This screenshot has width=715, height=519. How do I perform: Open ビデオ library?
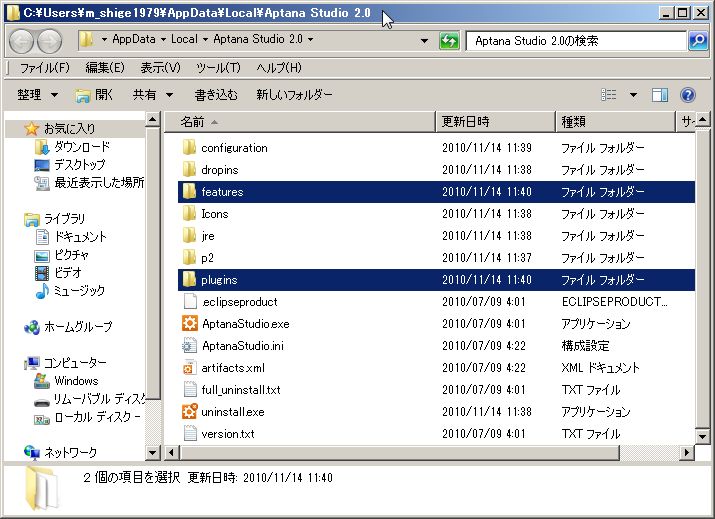click(x=68, y=273)
